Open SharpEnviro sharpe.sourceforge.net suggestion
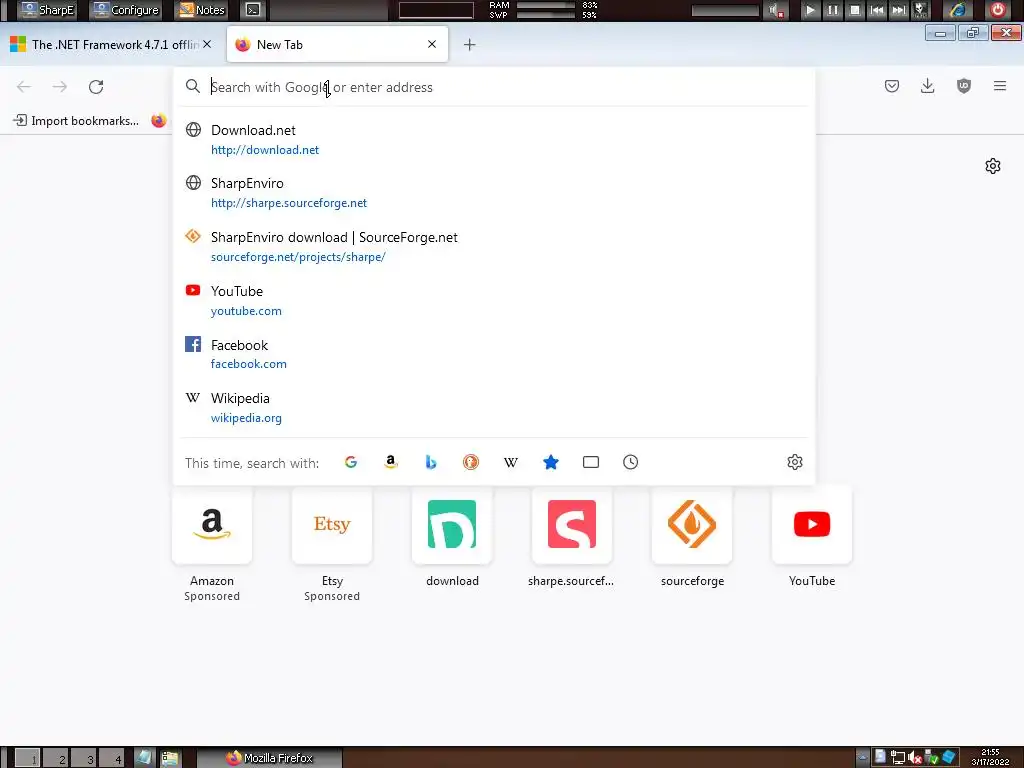Viewport: 1024px width, 768px height. click(494, 193)
